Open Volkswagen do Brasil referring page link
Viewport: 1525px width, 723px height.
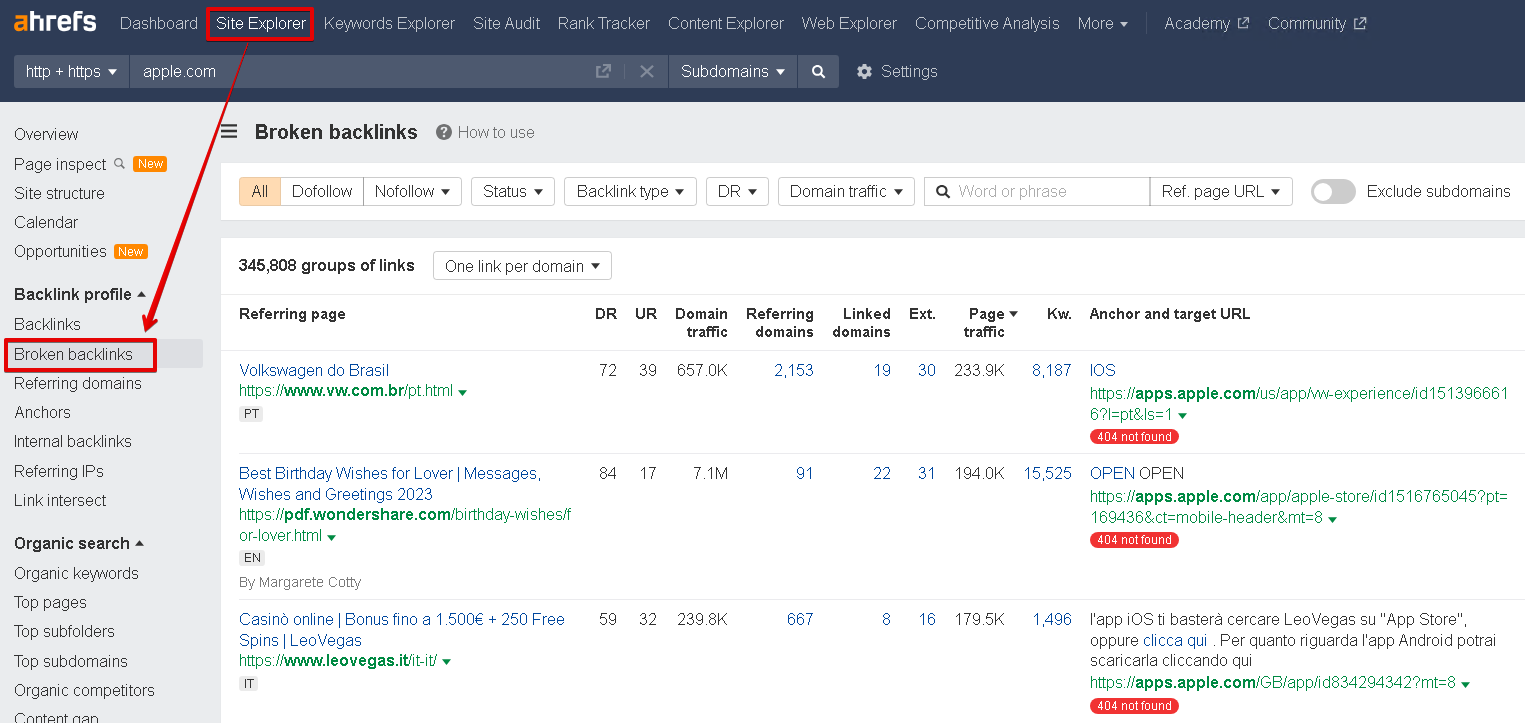[x=314, y=370]
